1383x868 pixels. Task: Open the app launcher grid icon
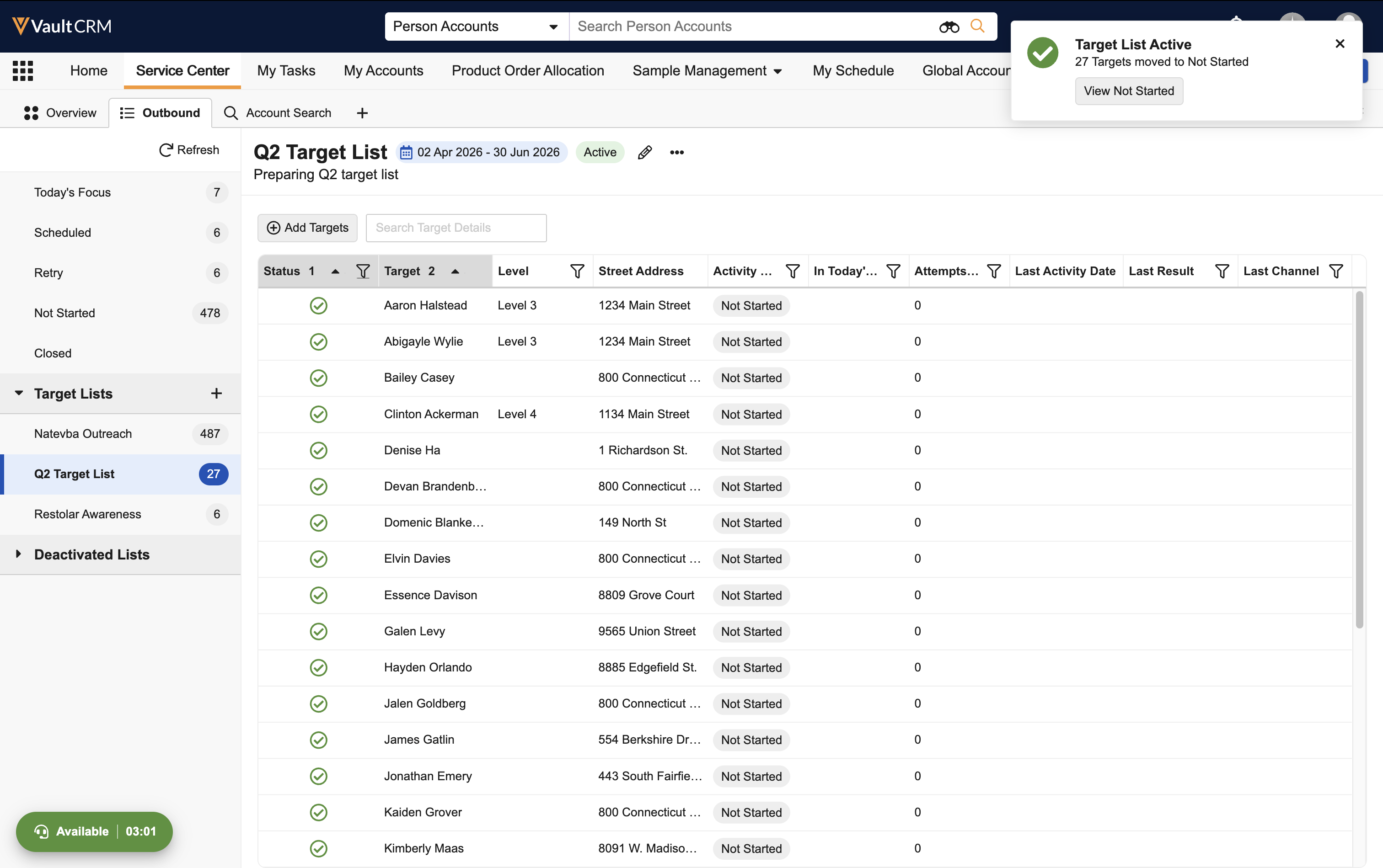(23, 70)
